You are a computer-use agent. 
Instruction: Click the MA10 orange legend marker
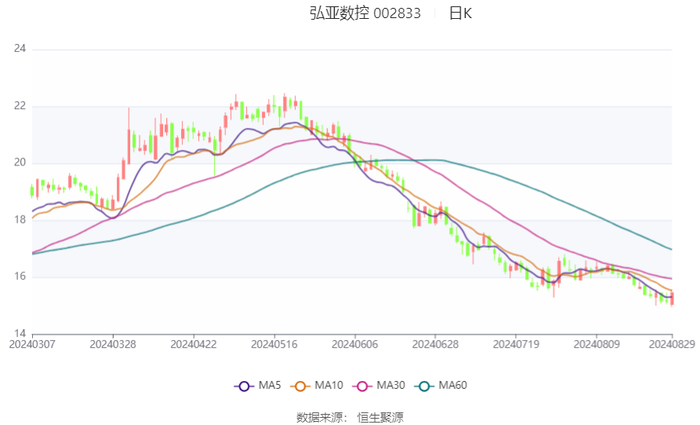point(299,386)
